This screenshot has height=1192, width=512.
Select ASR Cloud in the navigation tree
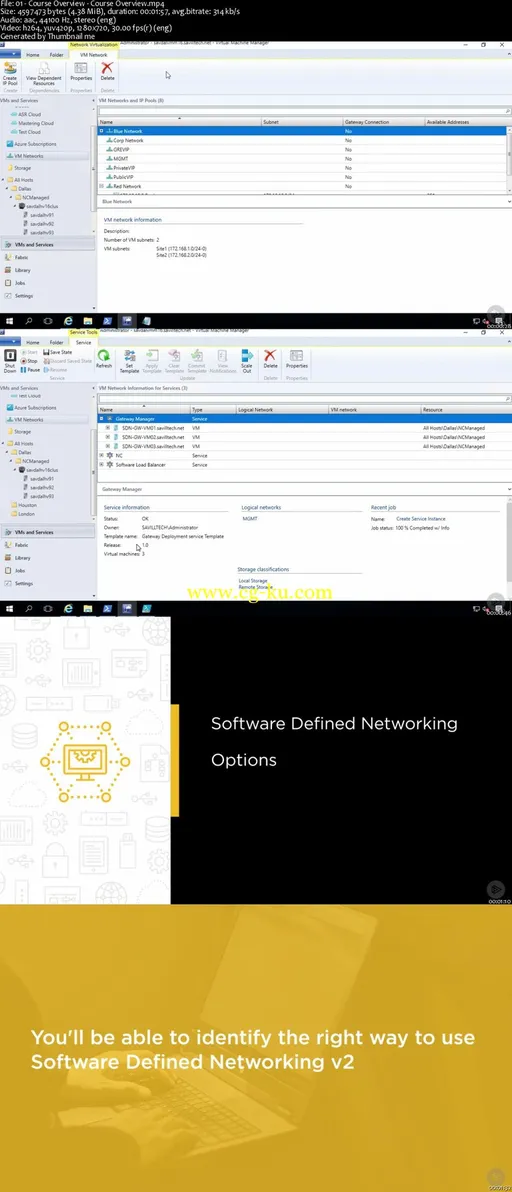(29, 114)
